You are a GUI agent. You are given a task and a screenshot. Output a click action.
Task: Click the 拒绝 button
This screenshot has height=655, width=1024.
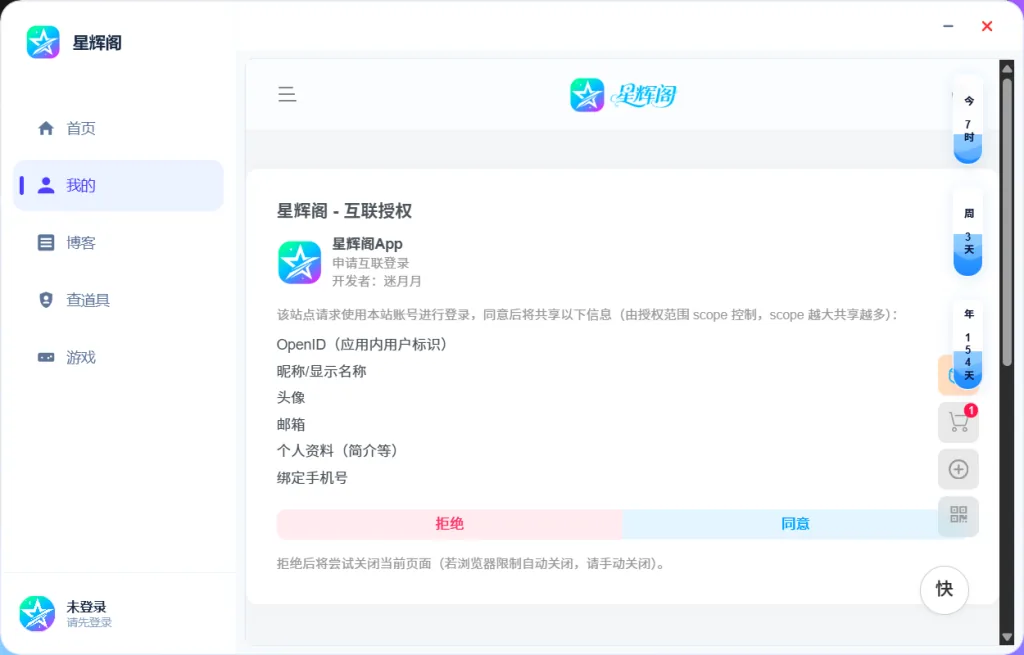coord(449,524)
